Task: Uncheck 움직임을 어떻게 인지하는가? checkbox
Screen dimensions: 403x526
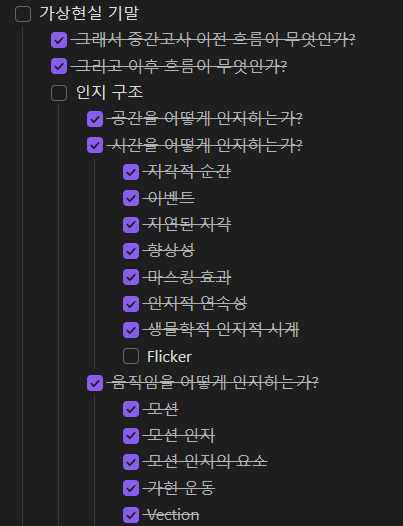Action: point(95,383)
